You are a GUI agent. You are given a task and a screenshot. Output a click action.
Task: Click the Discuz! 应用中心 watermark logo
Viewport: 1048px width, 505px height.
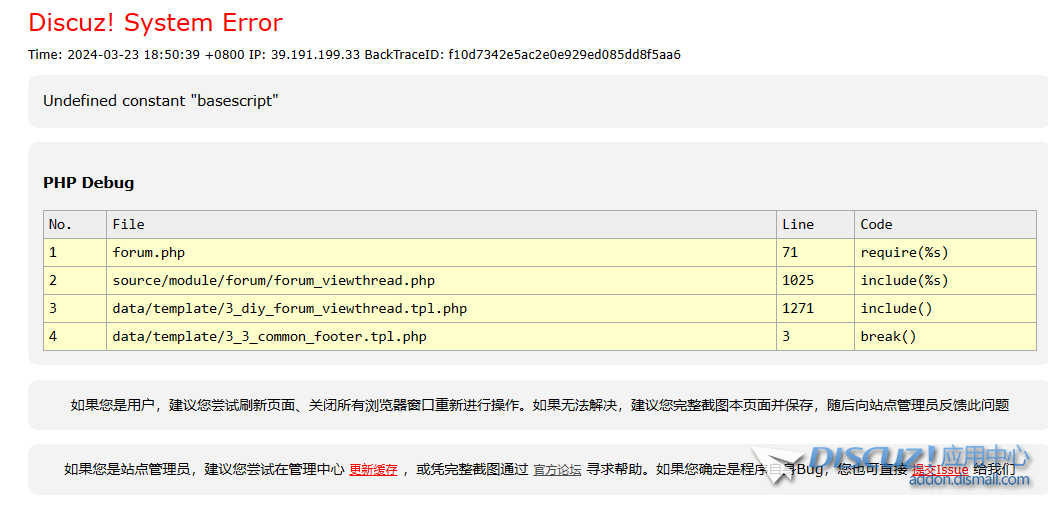918,459
